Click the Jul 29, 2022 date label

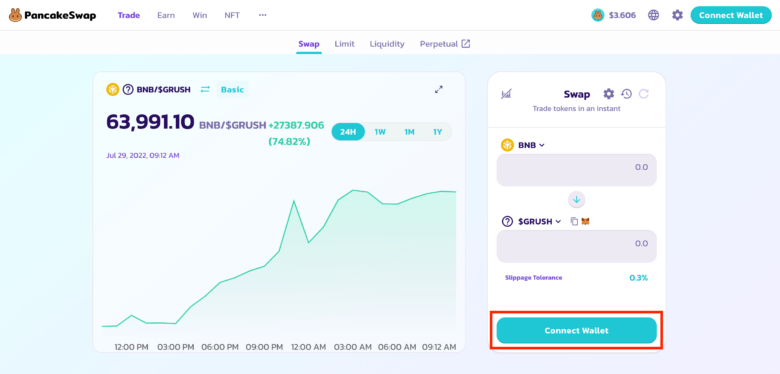143,155
